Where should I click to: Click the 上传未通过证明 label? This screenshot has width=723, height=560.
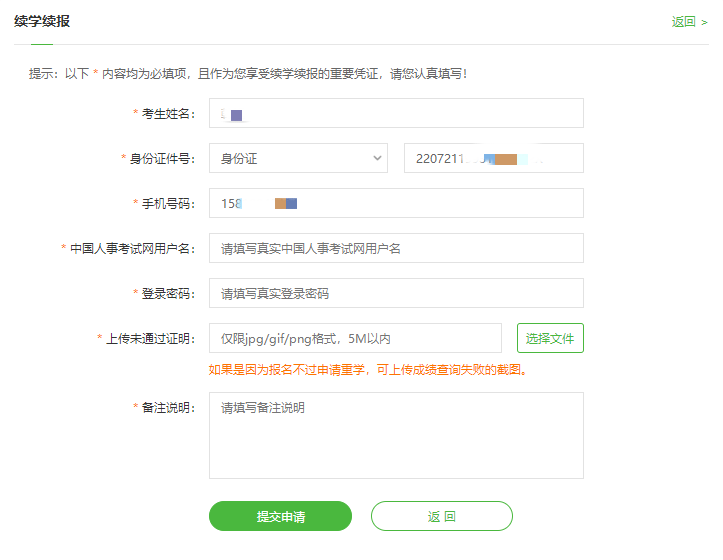pyautogui.click(x=149, y=338)
